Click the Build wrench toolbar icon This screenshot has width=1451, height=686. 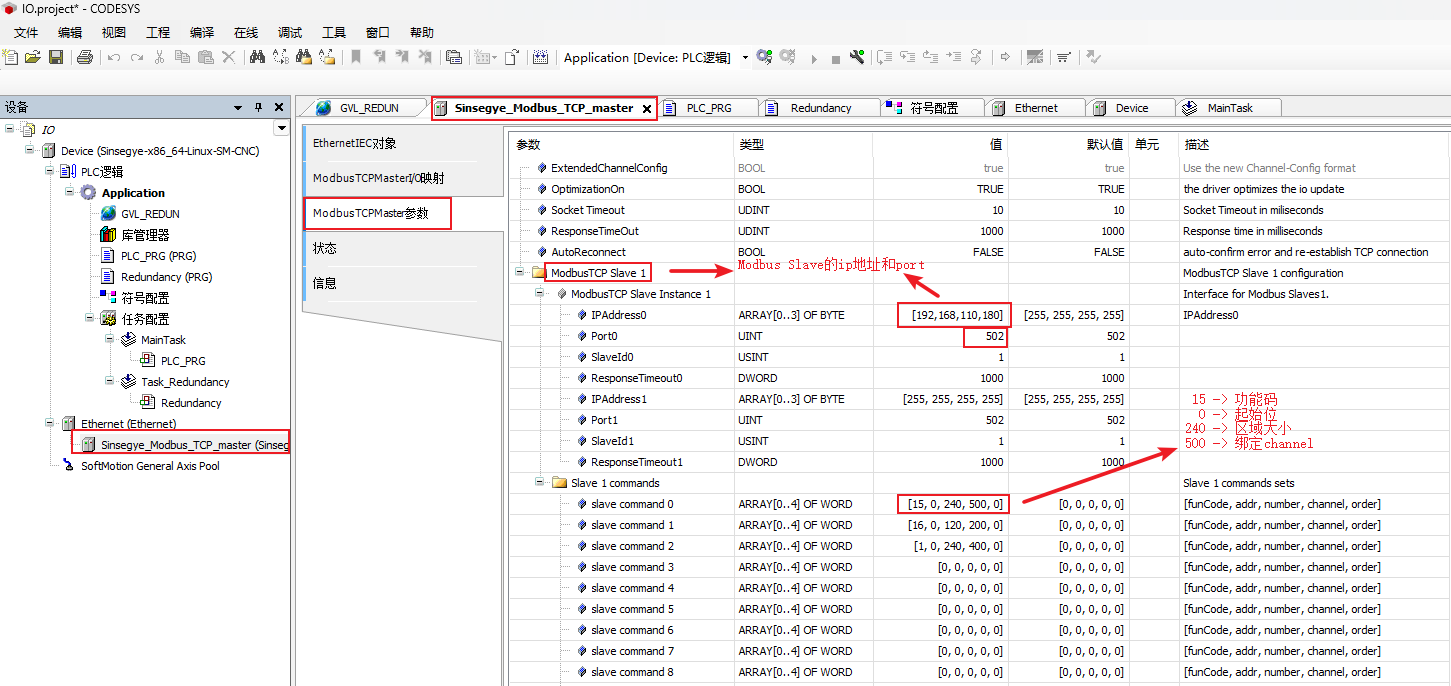[x=857, y=57]
